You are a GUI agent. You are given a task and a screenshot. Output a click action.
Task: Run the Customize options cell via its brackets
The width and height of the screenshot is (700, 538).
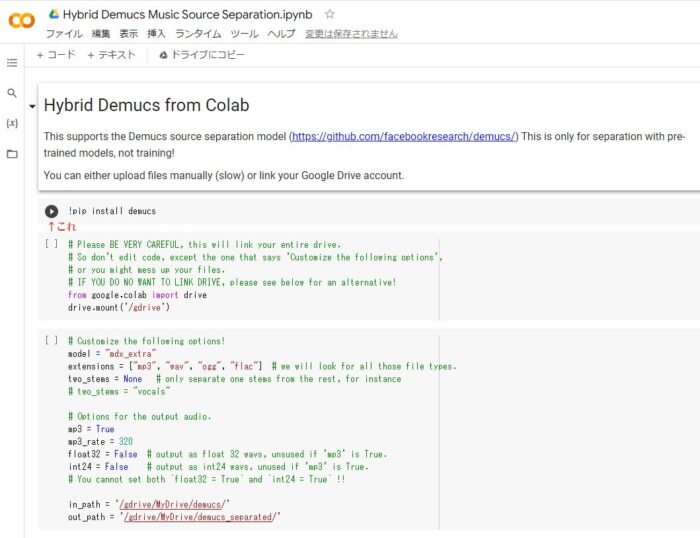point(51,340)
